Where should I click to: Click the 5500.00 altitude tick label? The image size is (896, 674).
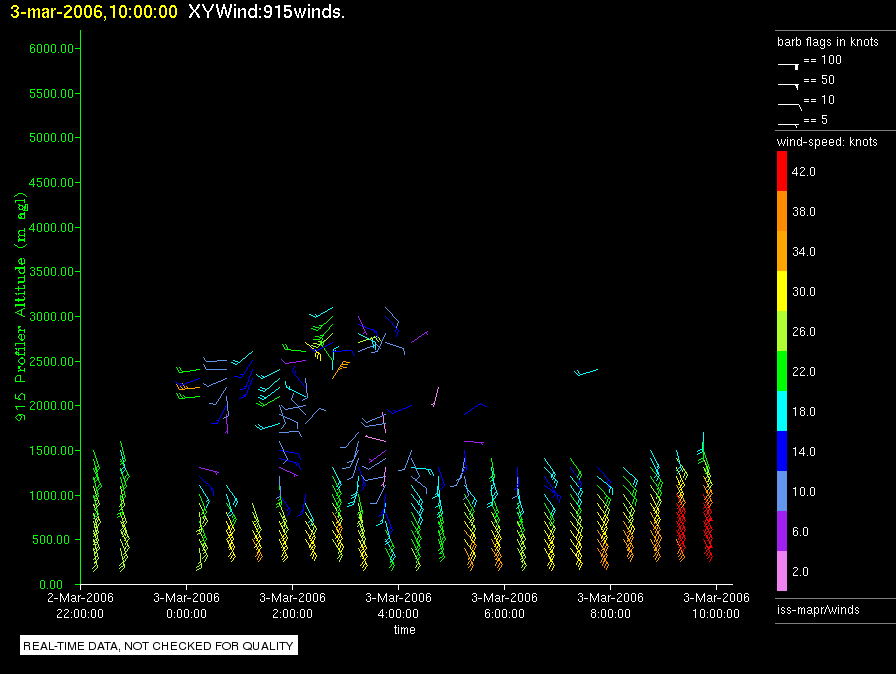coord(51,93)
